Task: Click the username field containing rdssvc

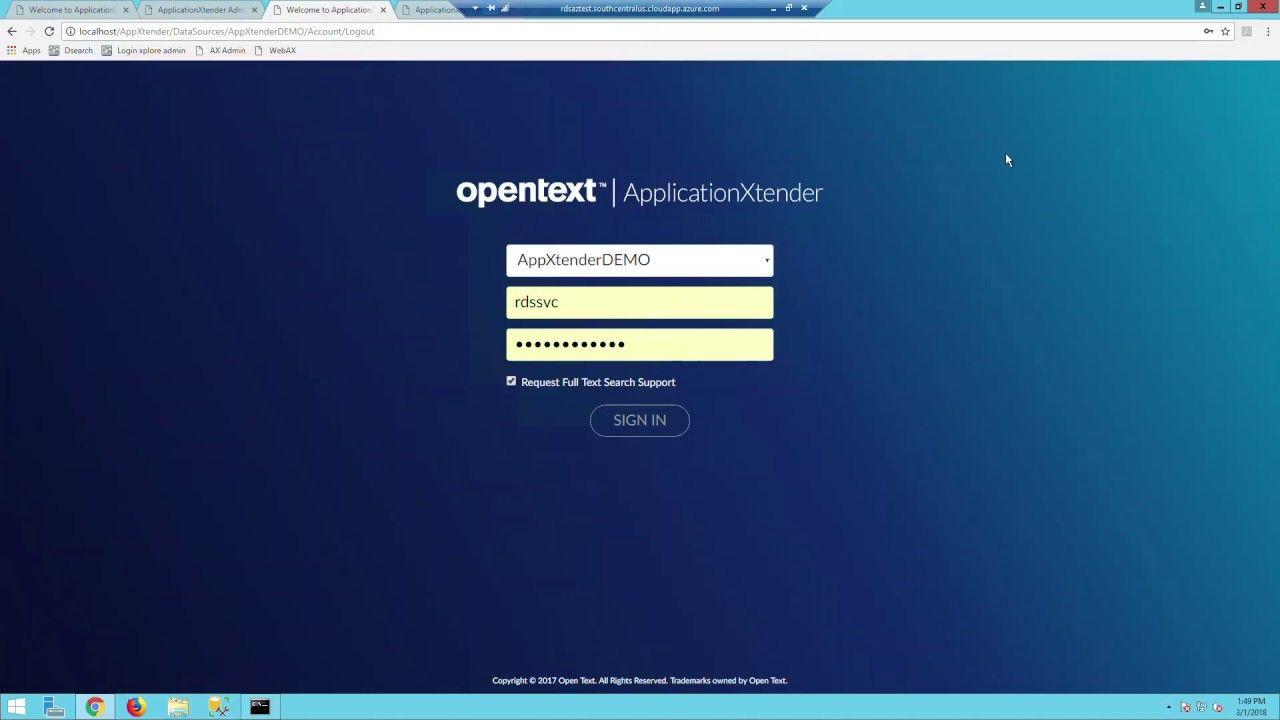Action: [x=639, y=302]
